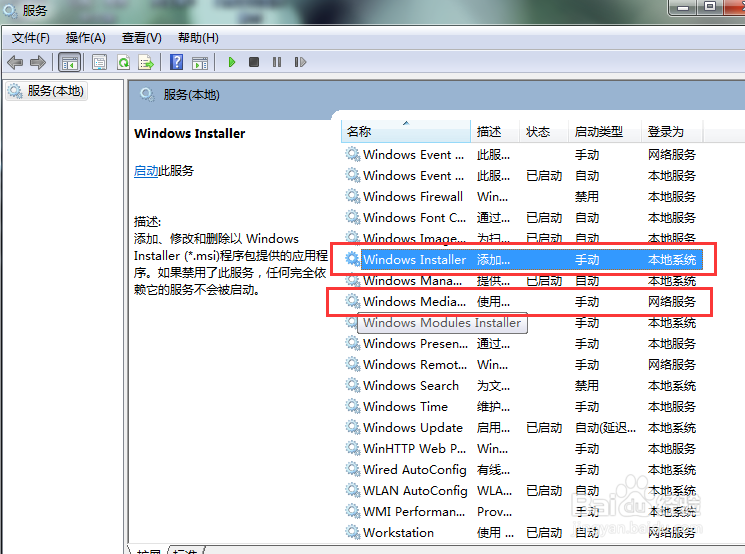Viewport: 745px width, 554px height.
Task: Sort by the 状态 column header
Action: 544,132
